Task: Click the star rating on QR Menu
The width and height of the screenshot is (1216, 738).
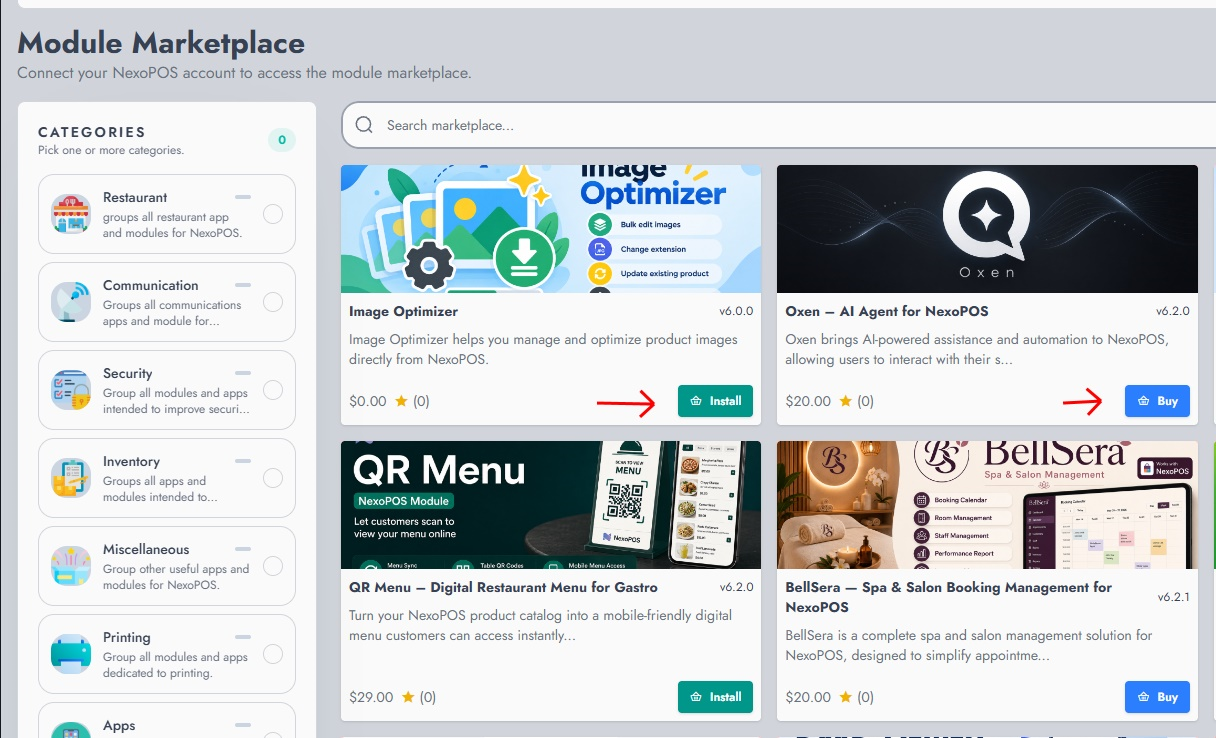Action: (x=408, y=697)
